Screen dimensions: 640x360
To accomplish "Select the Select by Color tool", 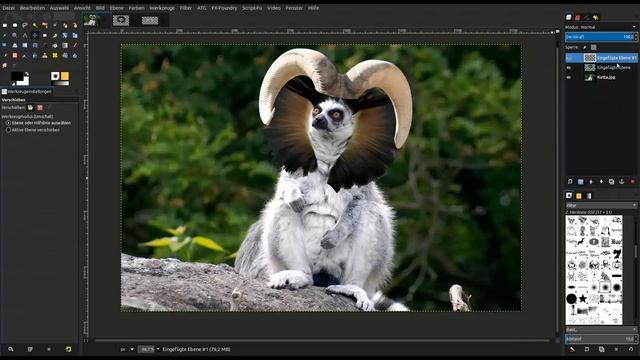I will (45, 25).
